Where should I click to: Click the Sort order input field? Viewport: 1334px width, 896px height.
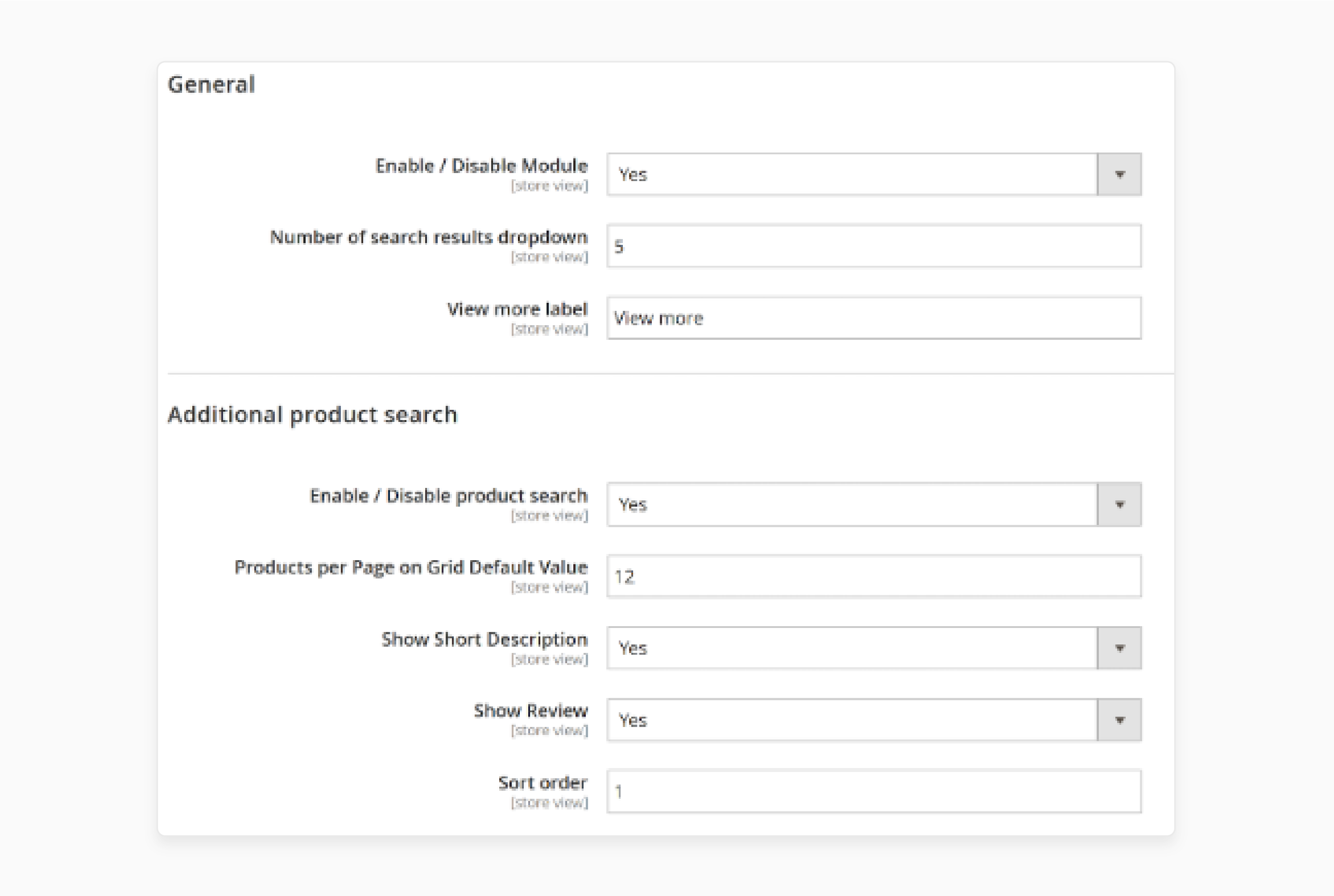click(874, 792)
